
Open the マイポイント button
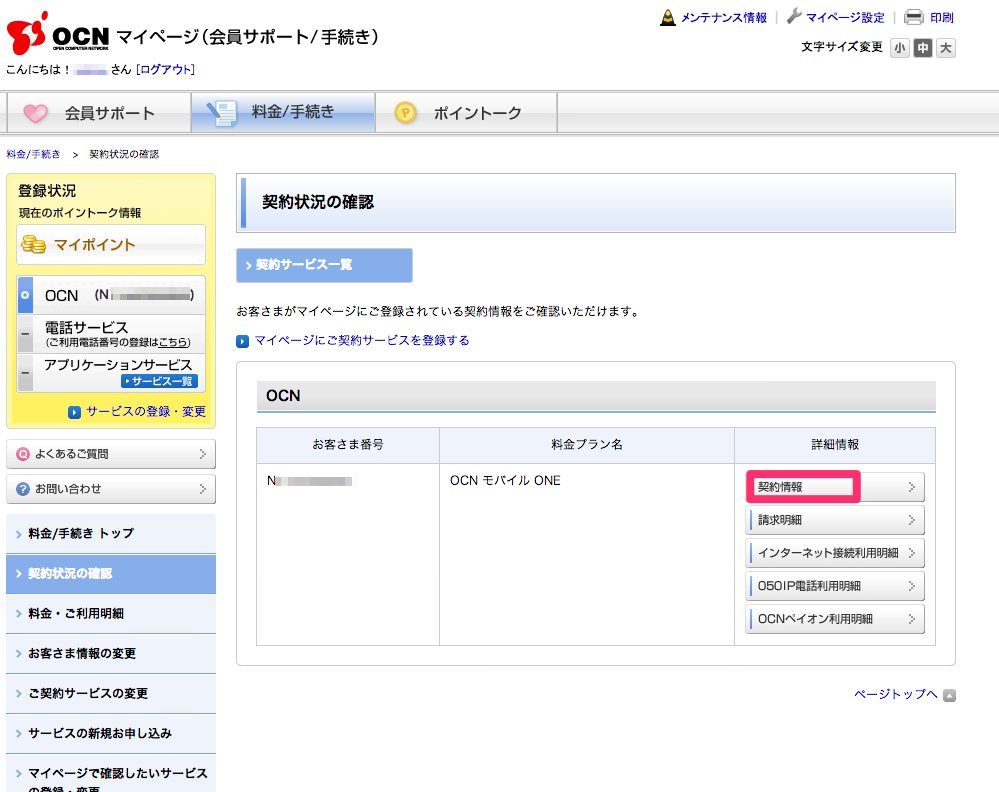111,244
